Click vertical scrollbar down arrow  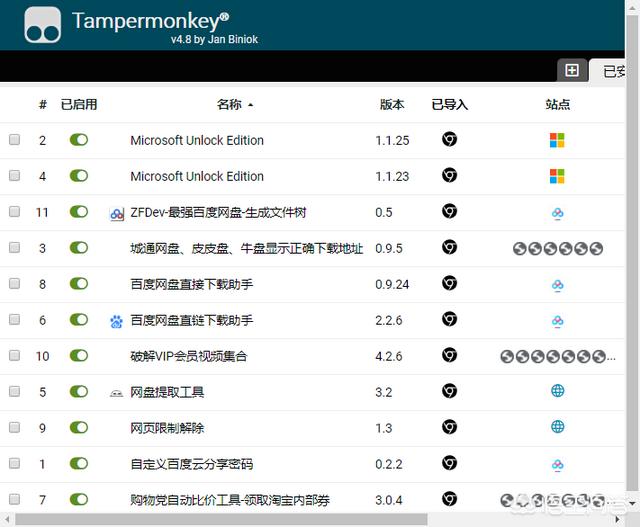(633, 504)
